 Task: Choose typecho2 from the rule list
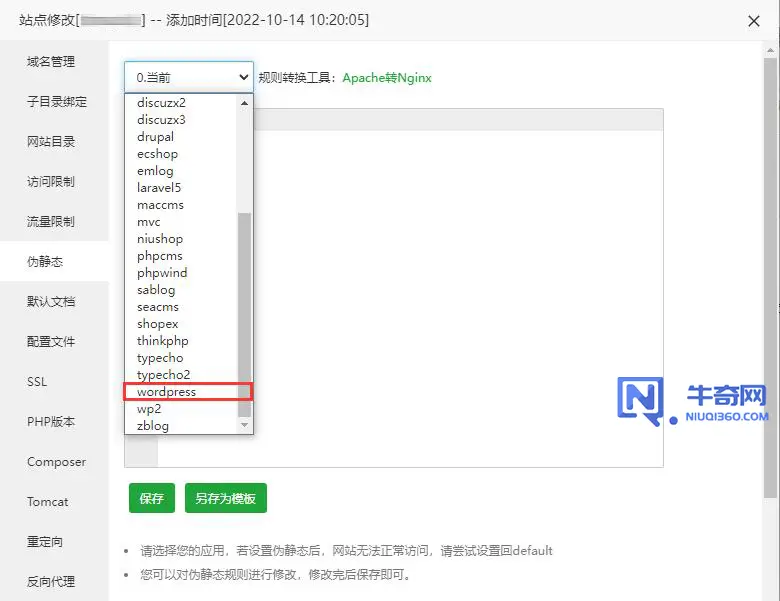click(181, 375)
